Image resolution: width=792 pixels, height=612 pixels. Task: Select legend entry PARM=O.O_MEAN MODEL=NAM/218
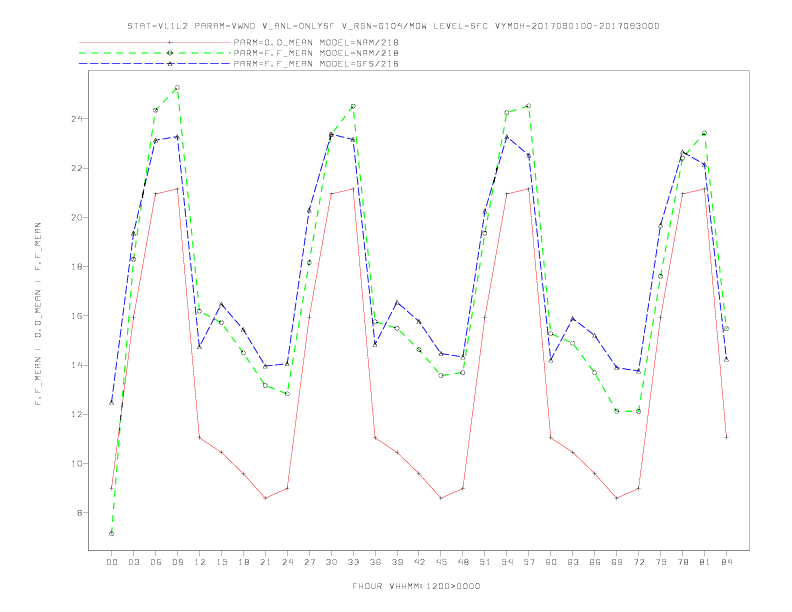pyautogui.click(x=316, y=42)
